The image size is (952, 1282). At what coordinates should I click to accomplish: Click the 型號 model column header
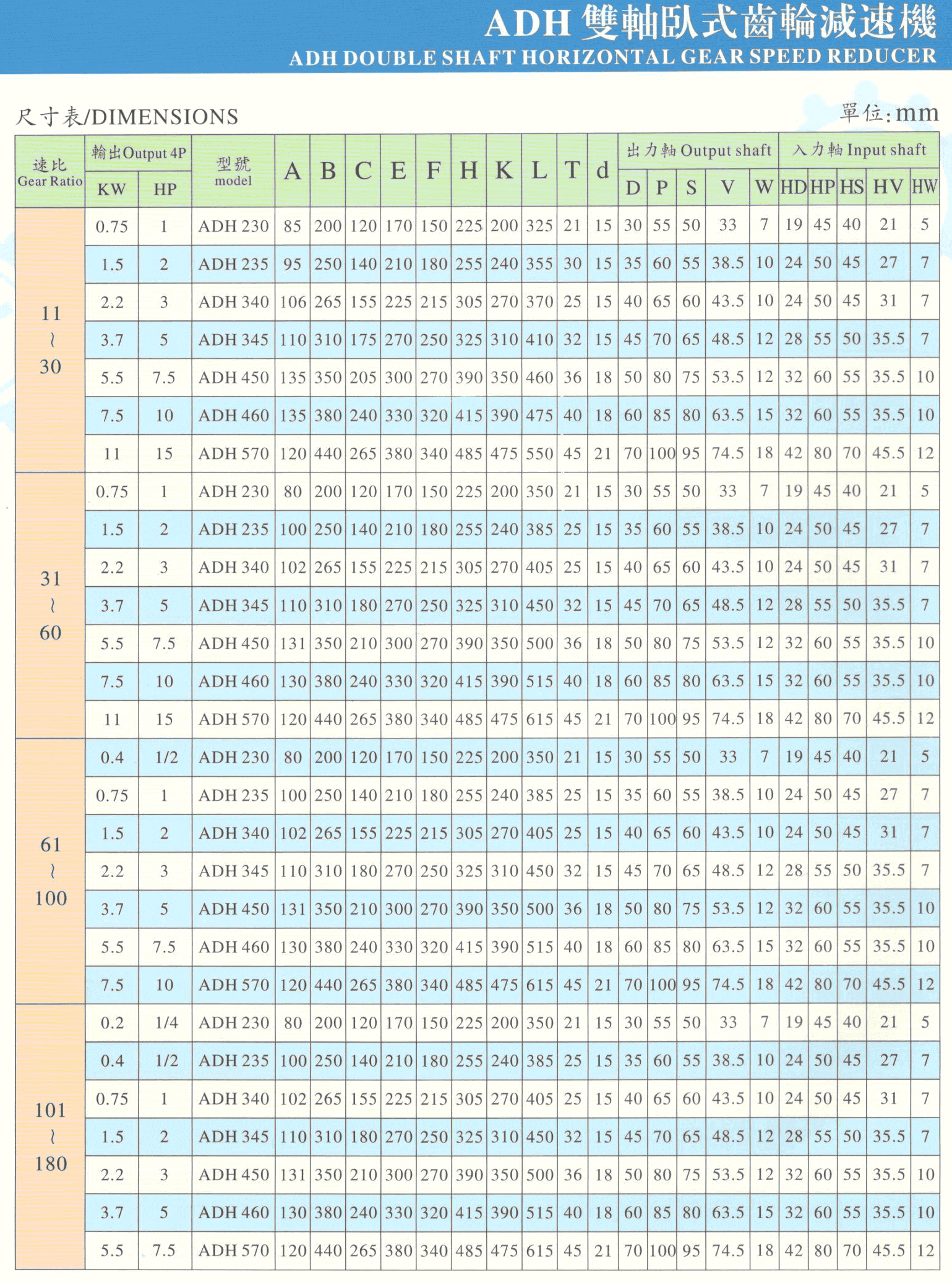pos(233,171)
